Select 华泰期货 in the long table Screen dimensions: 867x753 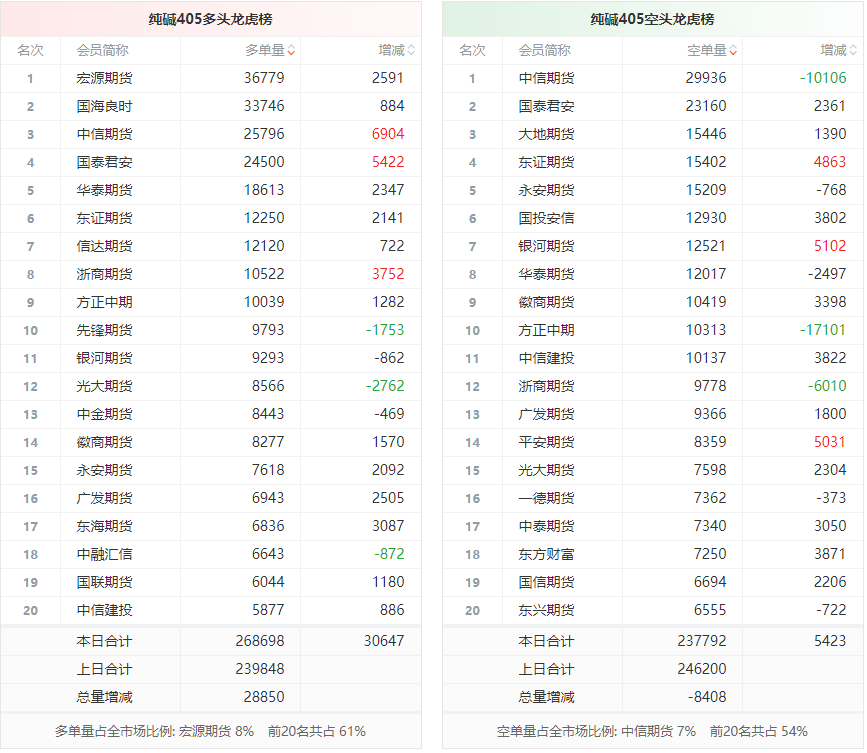pyautogui.click(x=105, y=190)
